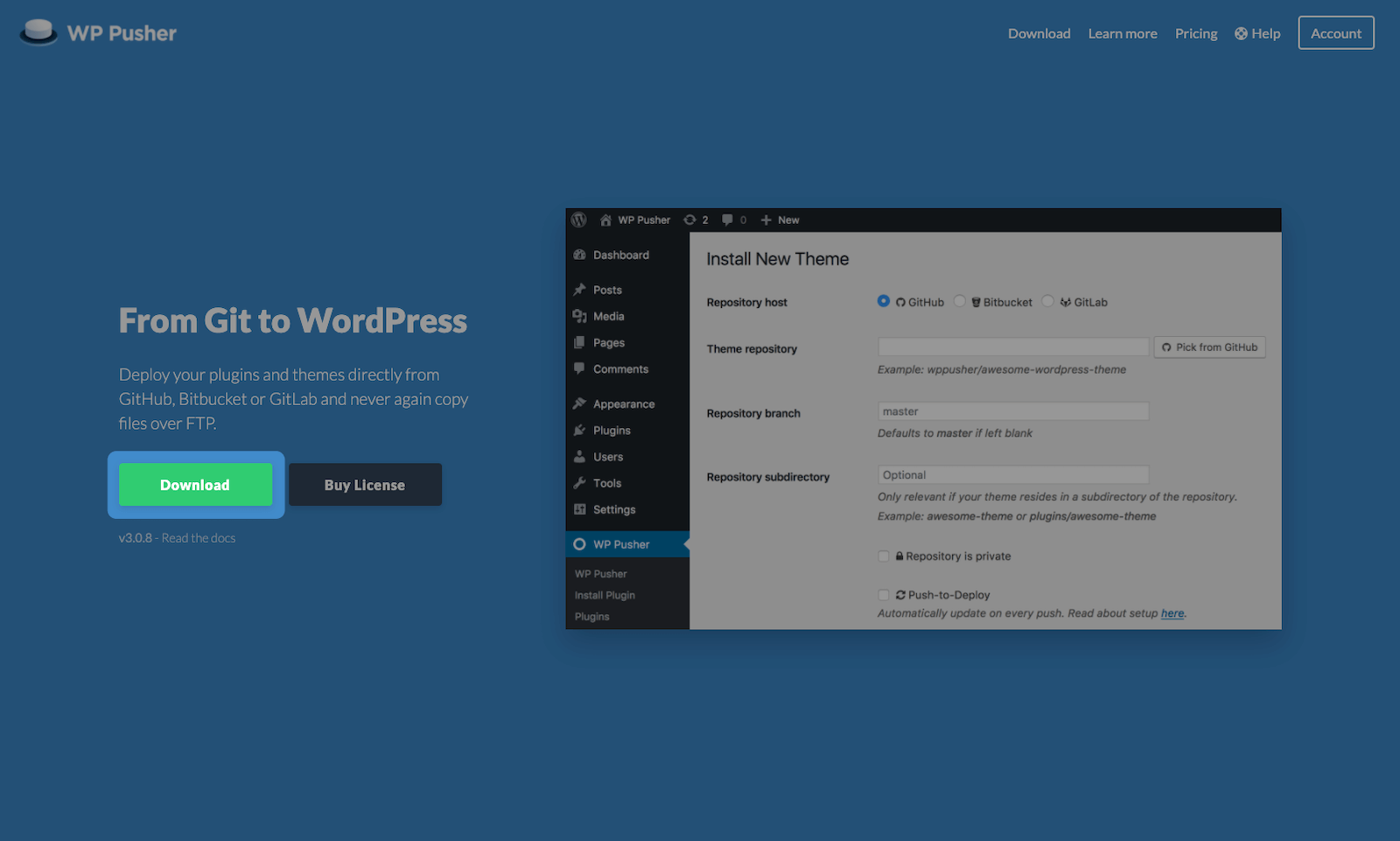Open Help in the top navigation
The width and height of the screenshot is (1400, 841).
1257,33
